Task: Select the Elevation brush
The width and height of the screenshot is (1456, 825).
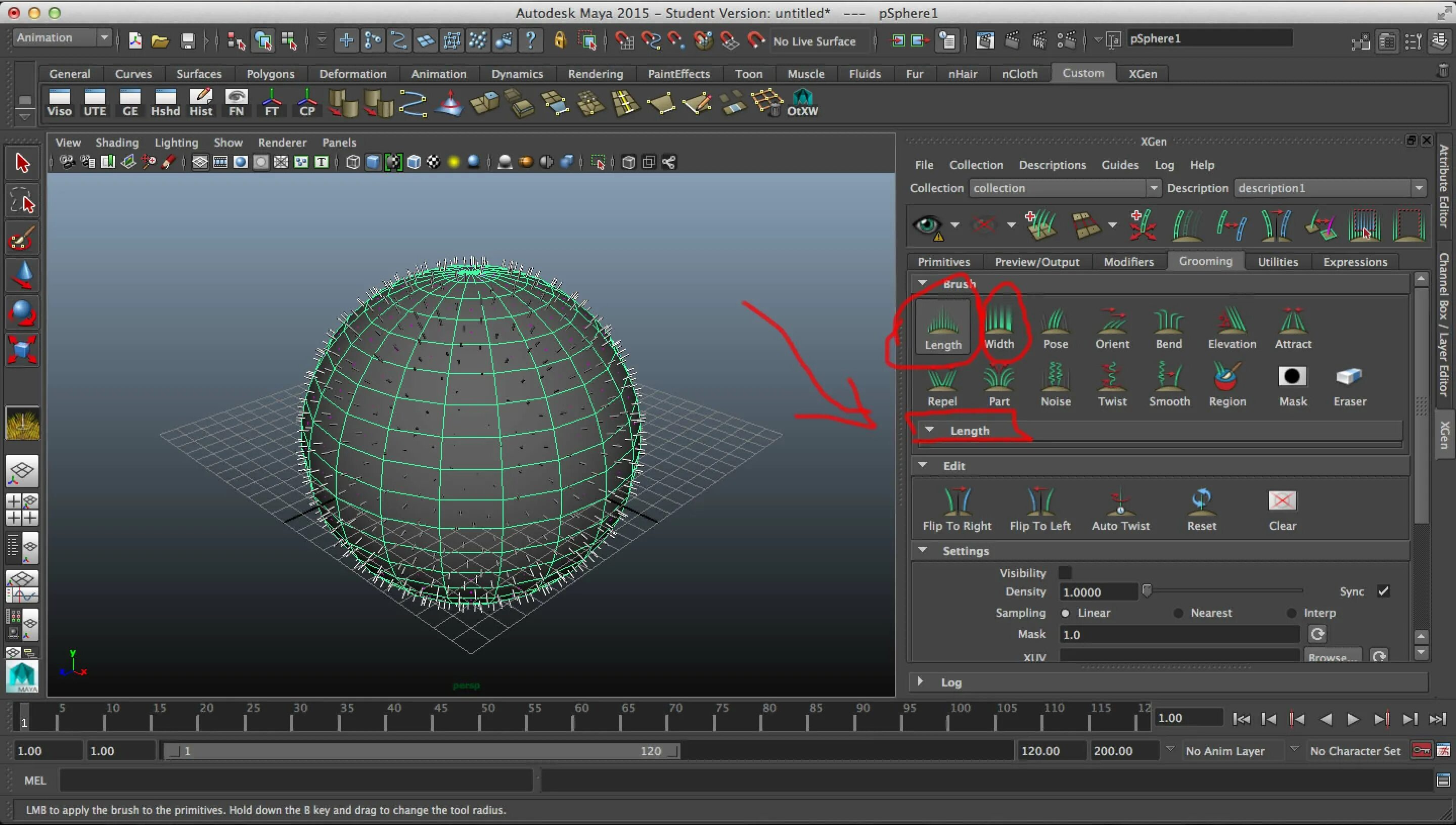Action: 1232,327
